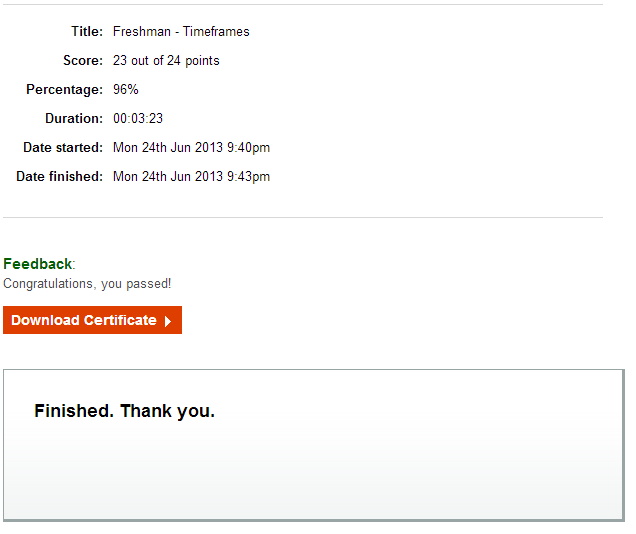The height and width of the screenshot is (534, 636).
Task: Click the score 23 out of 24 points
Action: click(x=166, y=60)
